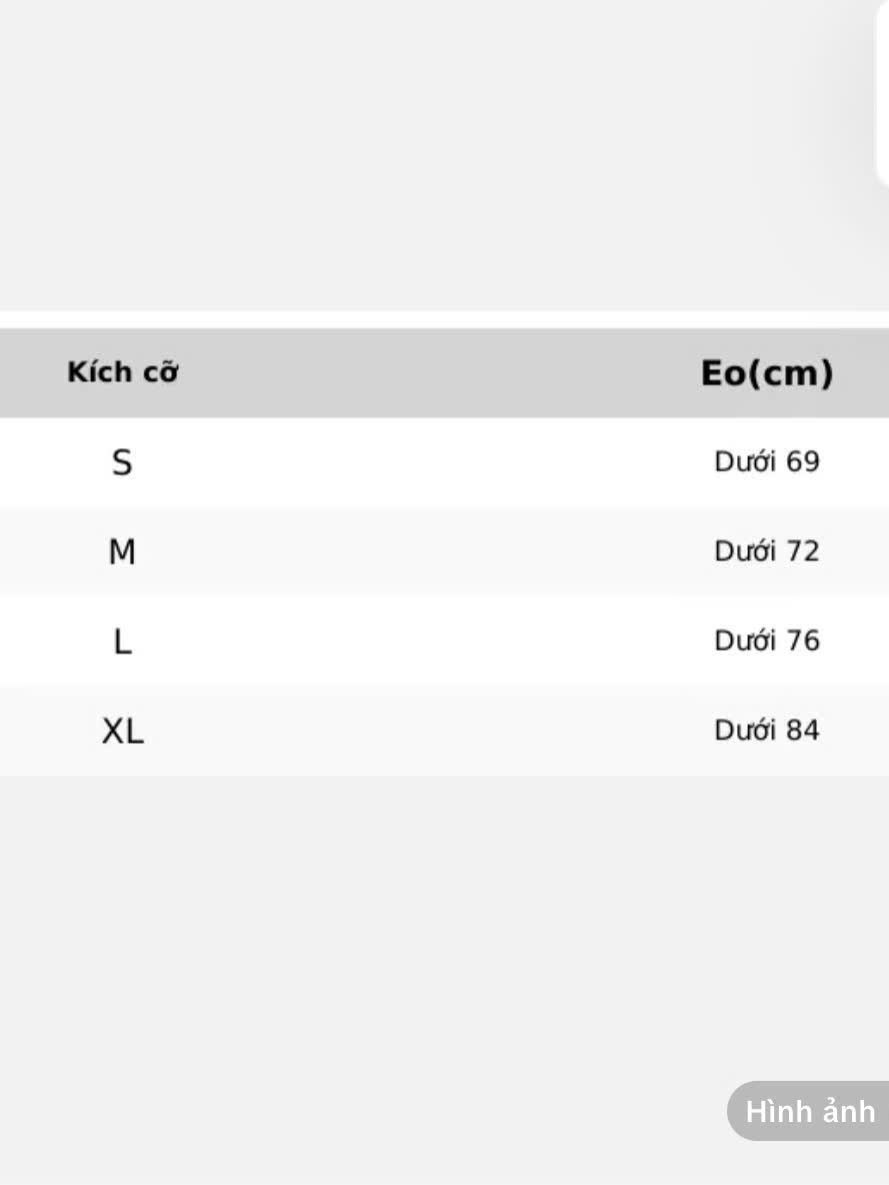Click the Dưới 76 waist value
This screenshot has height=1185, width=889.
[766, 641]
